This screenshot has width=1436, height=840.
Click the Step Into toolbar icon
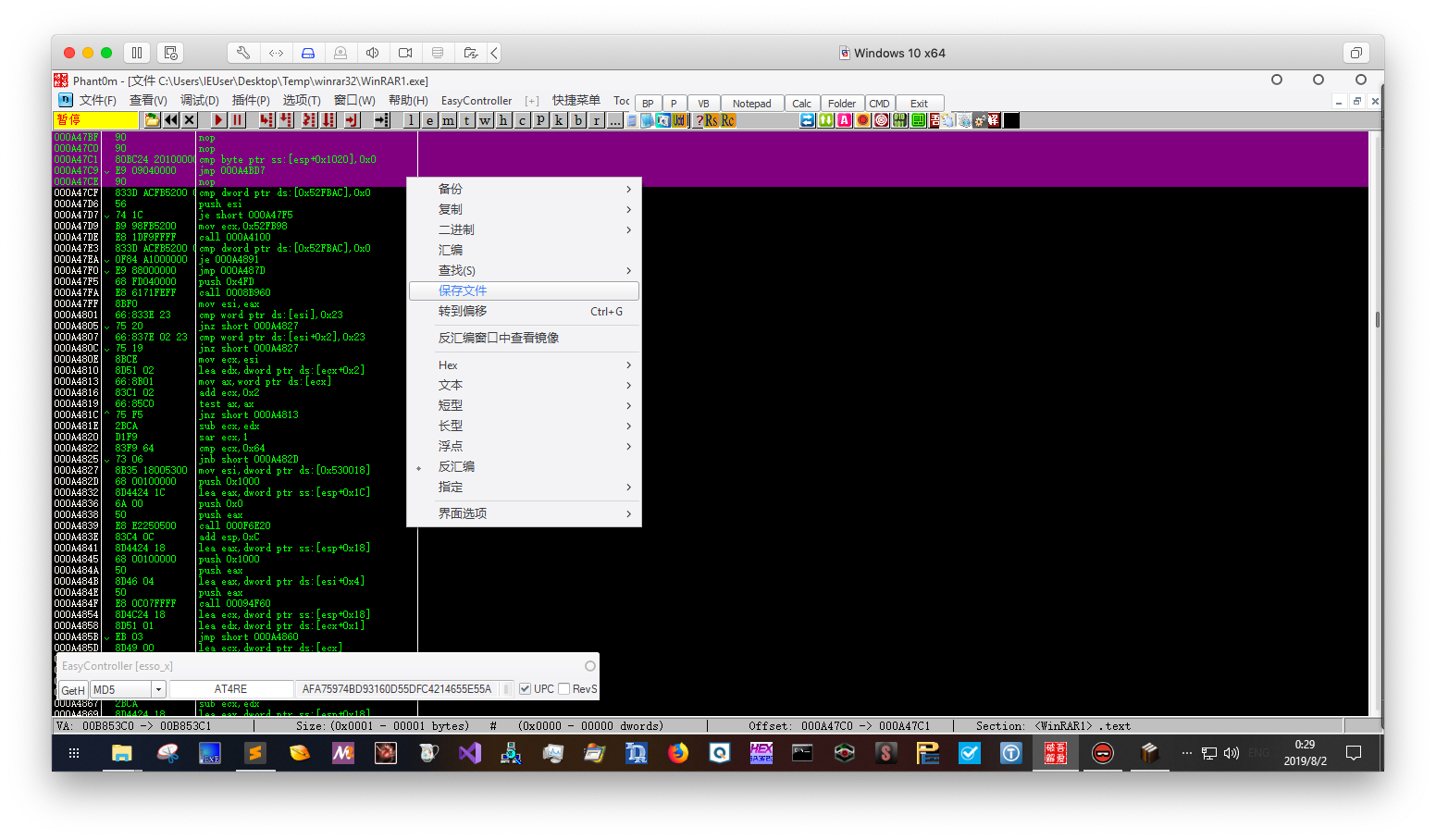click(266, 120)
